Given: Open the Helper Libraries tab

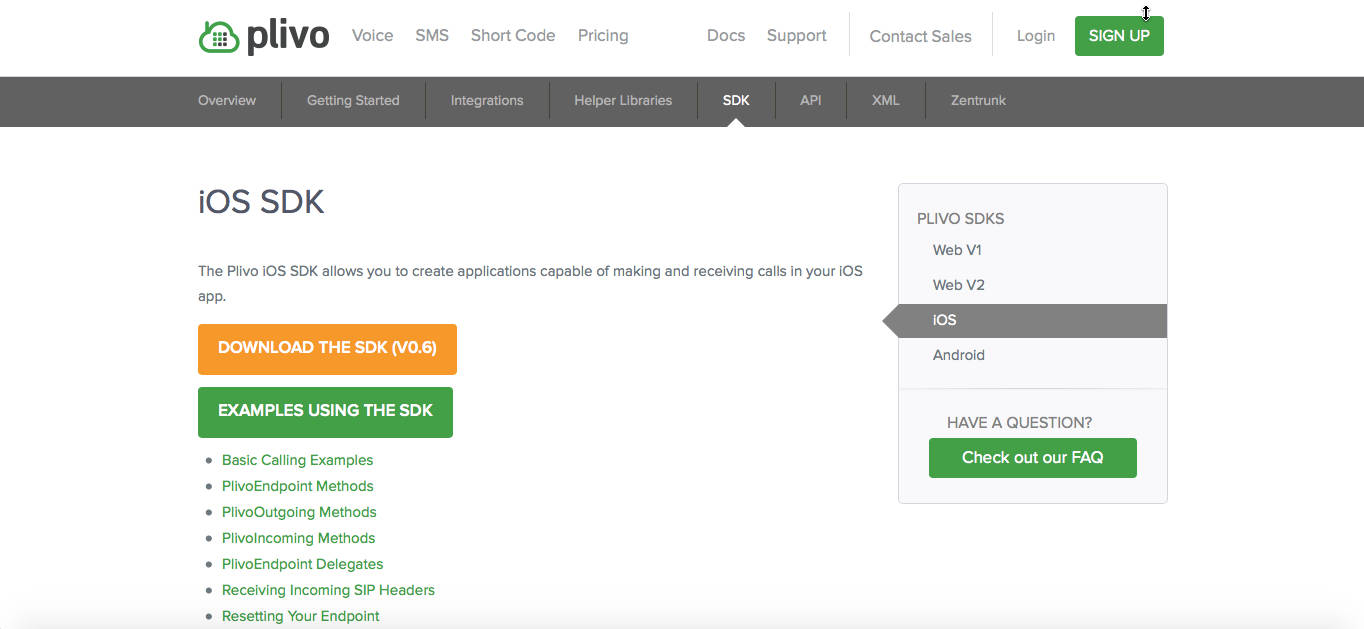Looking at the screenshot, I should (x=623, y=100).
